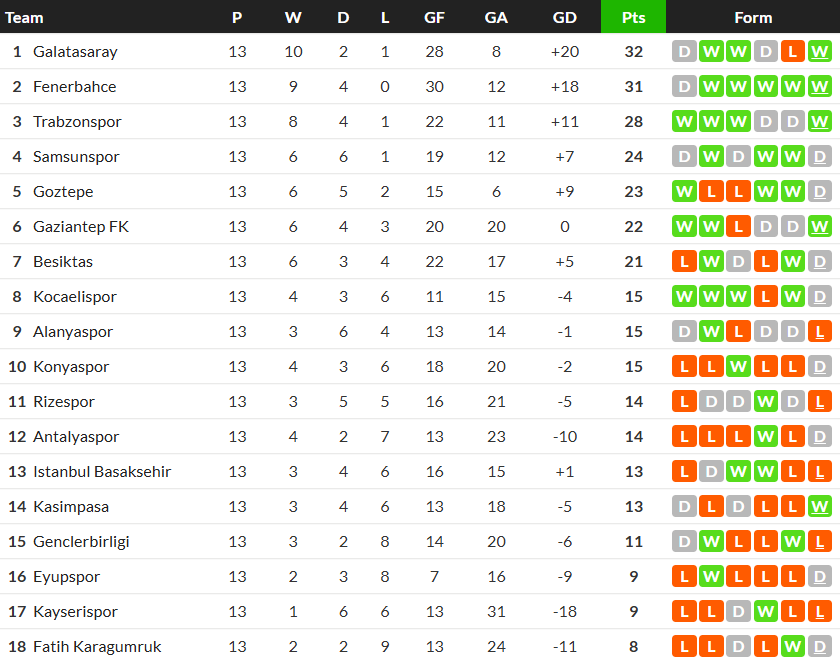Click the Besiktas team name
The height and width of the screenshot is (660, 840).
(x=63, y=262)
